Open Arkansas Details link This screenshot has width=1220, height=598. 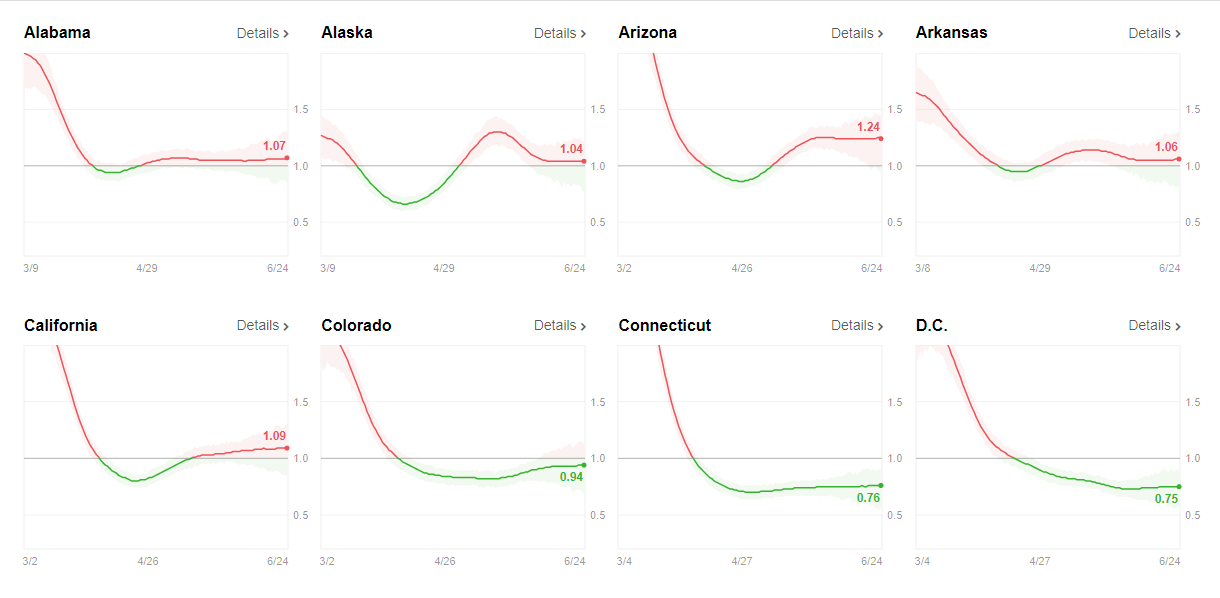(x=1155, y=33)
